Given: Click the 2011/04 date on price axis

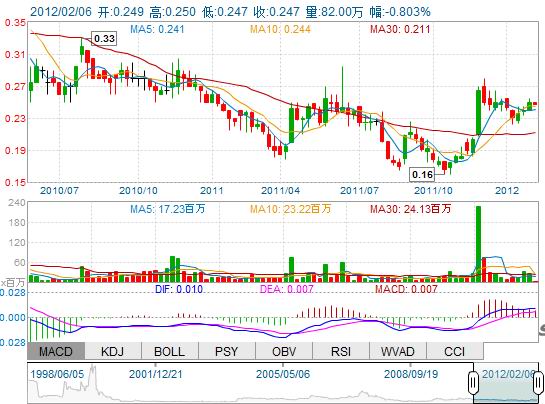Looking at the screenshot, I should point(280,191).
